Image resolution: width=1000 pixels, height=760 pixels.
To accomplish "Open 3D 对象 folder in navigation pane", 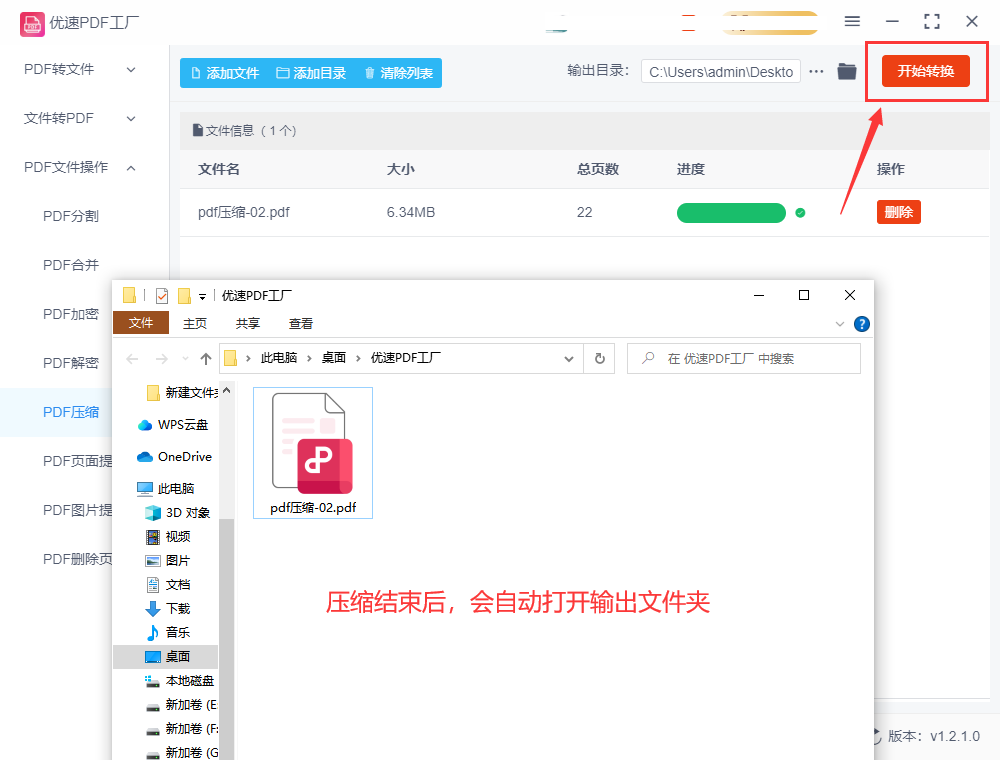I will pyautogui.click(x=177, y=513).
